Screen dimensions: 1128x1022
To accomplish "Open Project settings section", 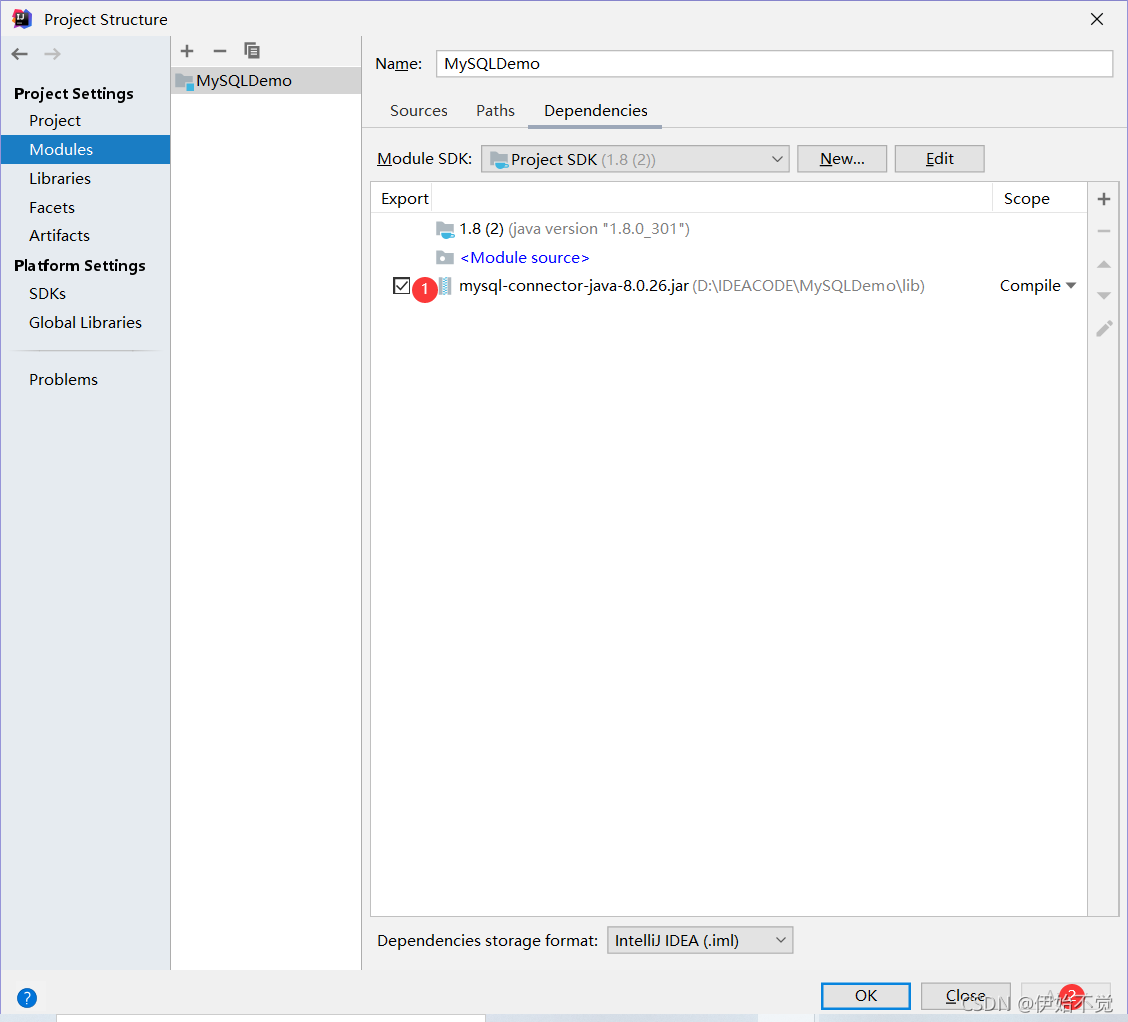I will tap(55, 121).
